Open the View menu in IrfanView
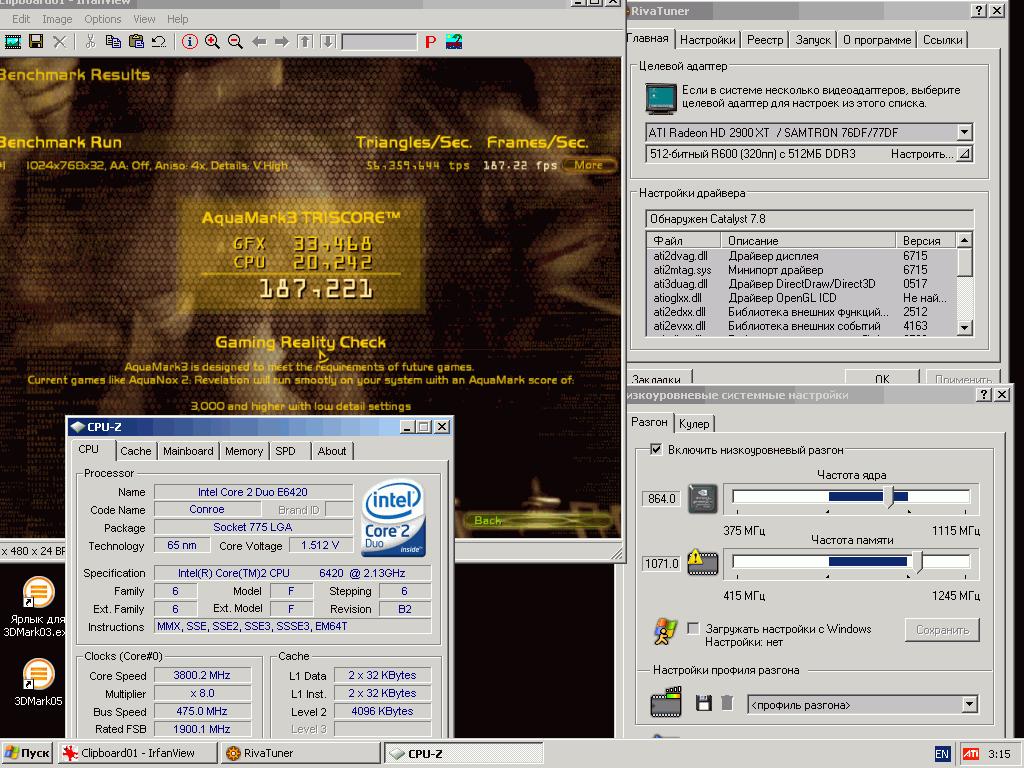Screen dimensions: 1024x768 pos(144,19)
